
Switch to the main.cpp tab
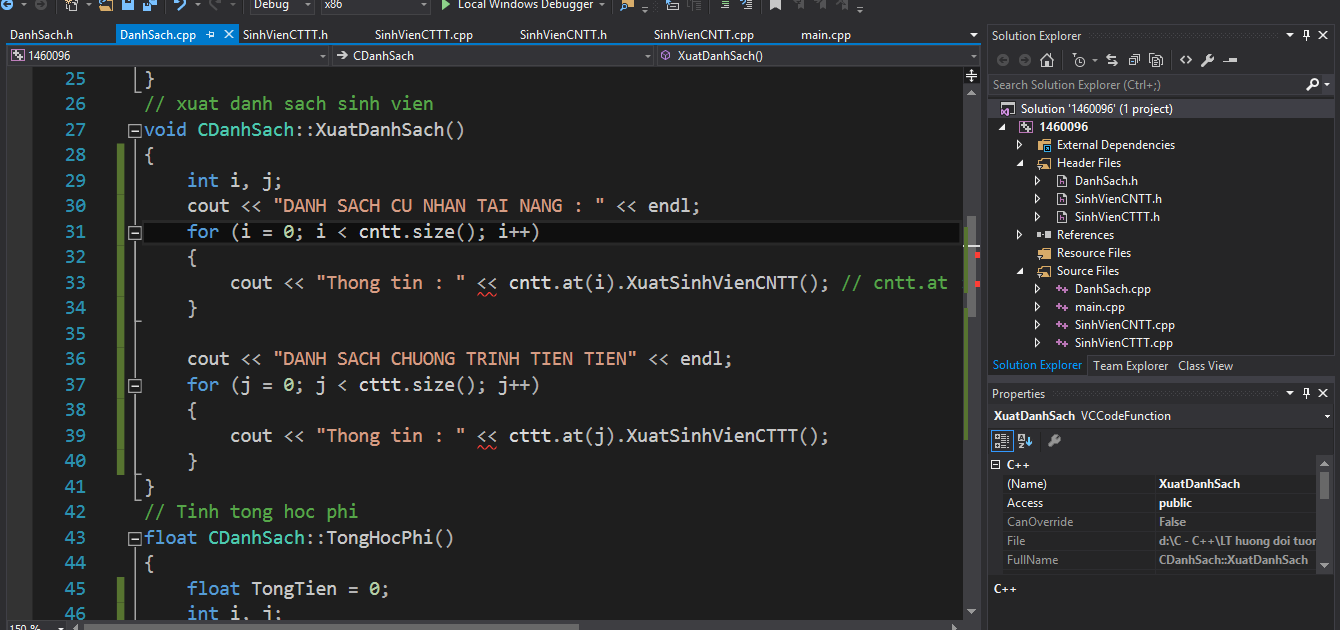click(826, 35)
